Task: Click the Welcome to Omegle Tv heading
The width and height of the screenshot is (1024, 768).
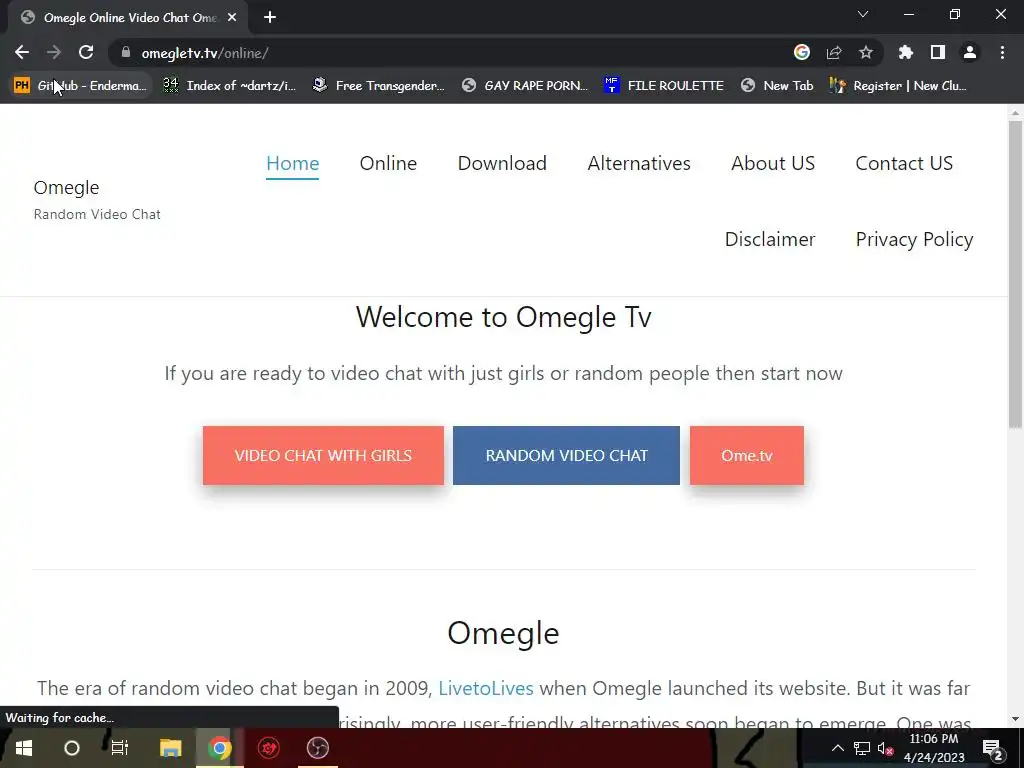Action: tap(504, 317)
